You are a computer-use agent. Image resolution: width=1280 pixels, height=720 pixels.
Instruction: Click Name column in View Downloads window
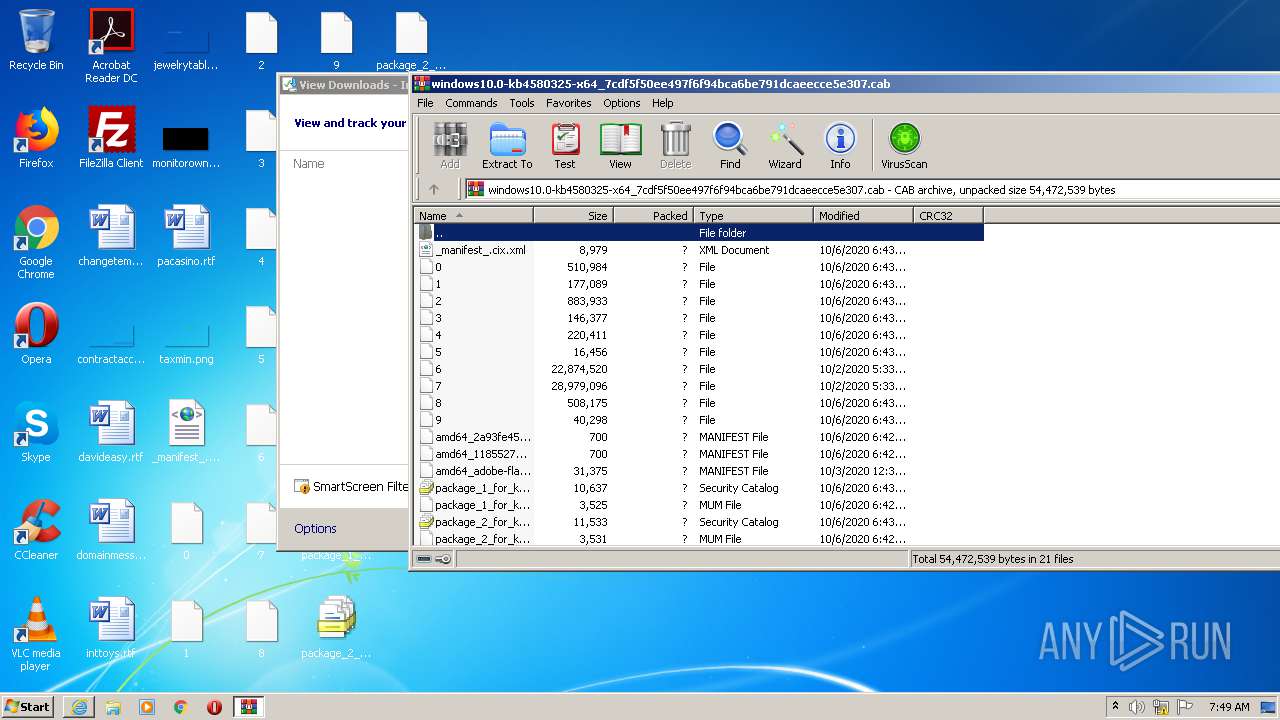pyautogui.click(x=309, y=164)
